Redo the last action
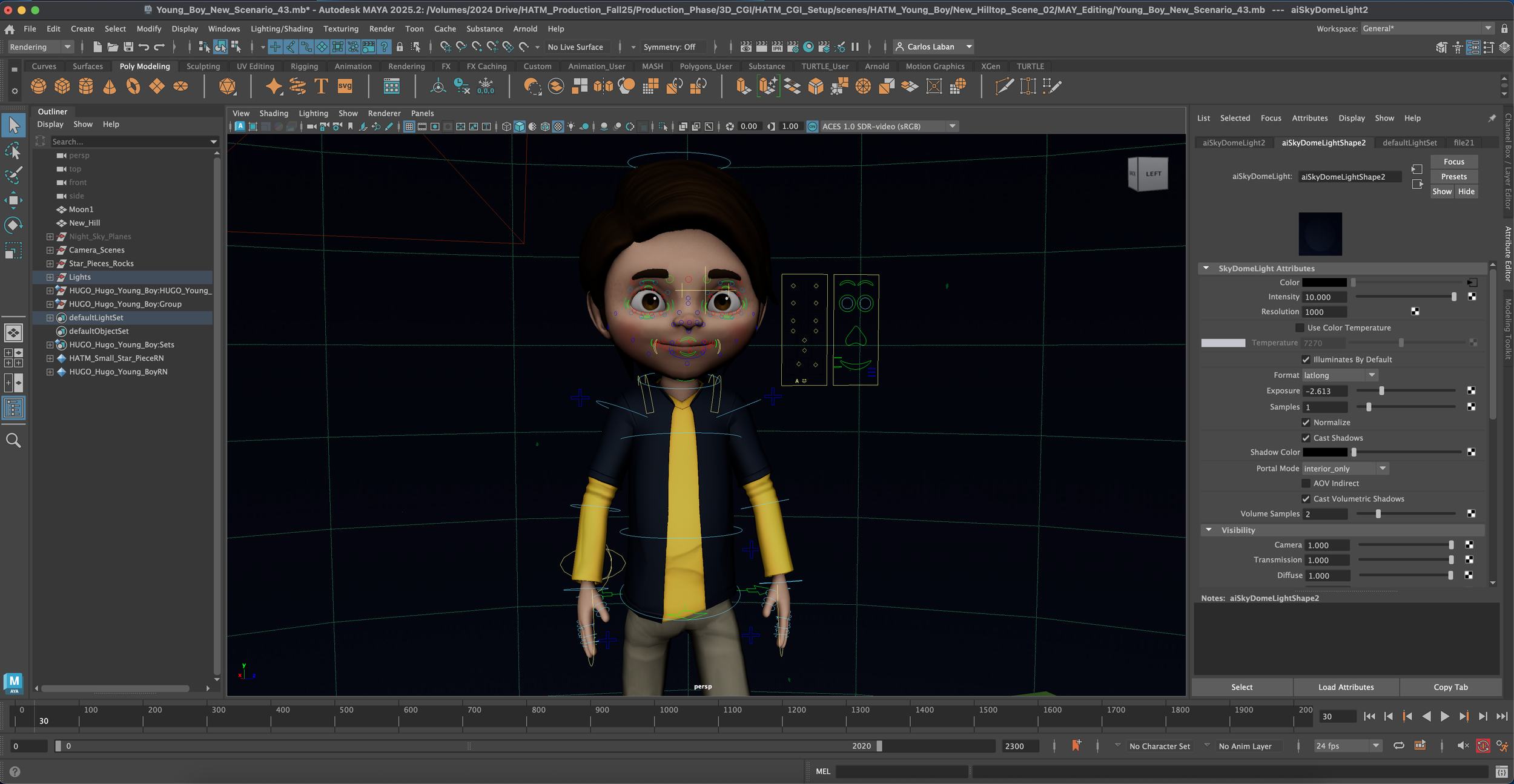Screen dimensions: 1514x784 159,47
